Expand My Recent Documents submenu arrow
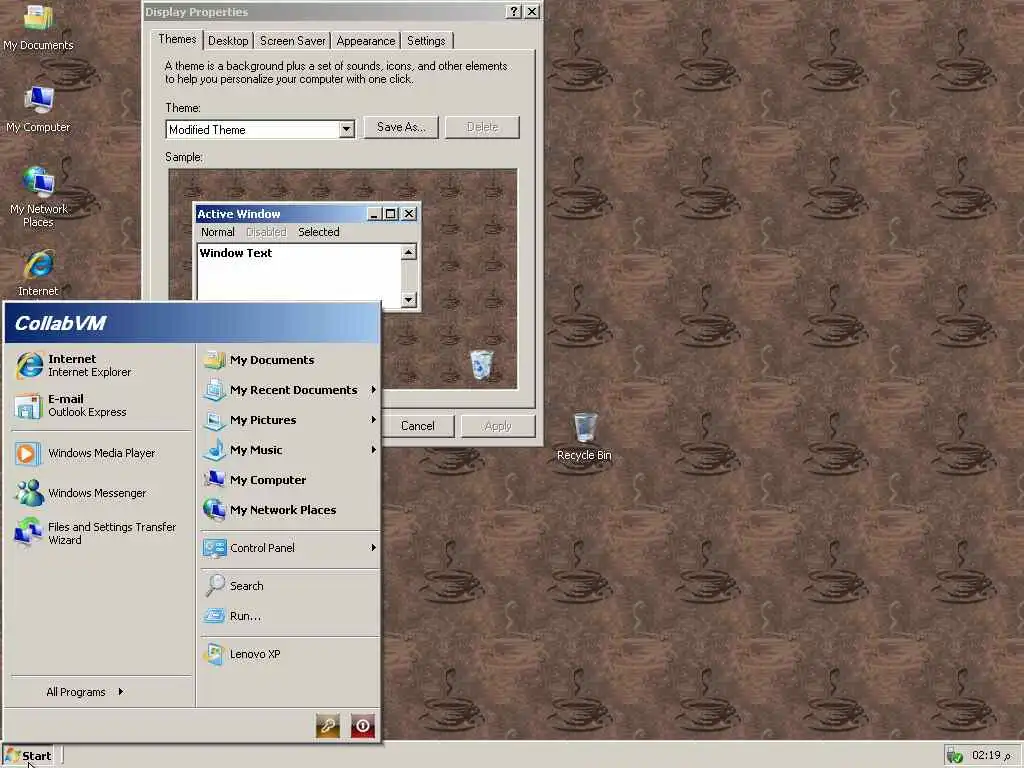Image resolution: width=1024 pixels, height=768 pixels. click(374, 390)
